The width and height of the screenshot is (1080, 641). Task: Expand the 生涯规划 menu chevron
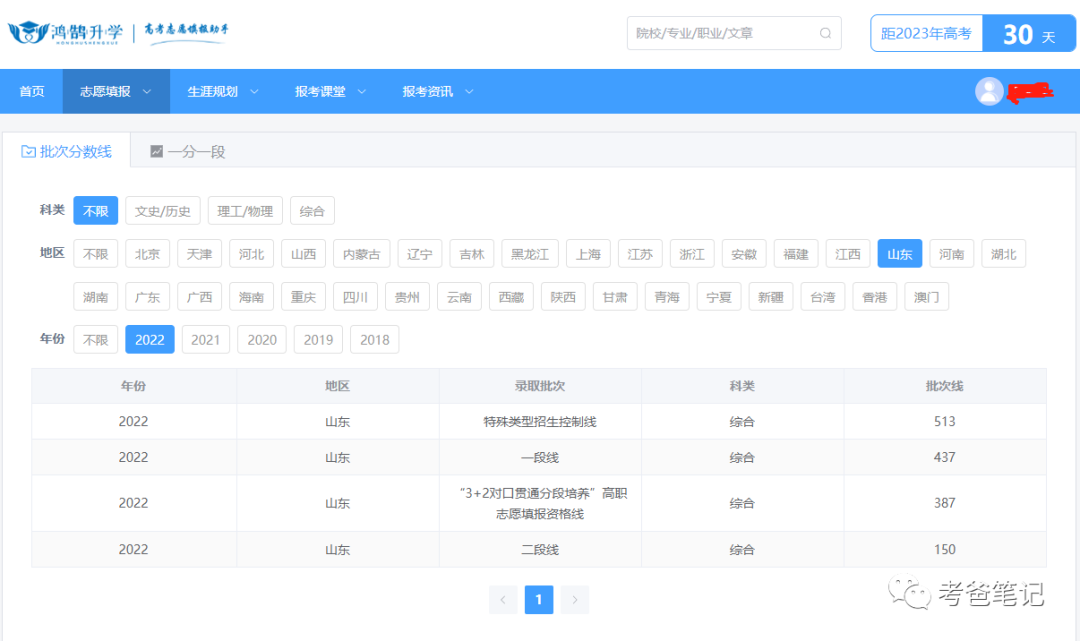point(254,92)
